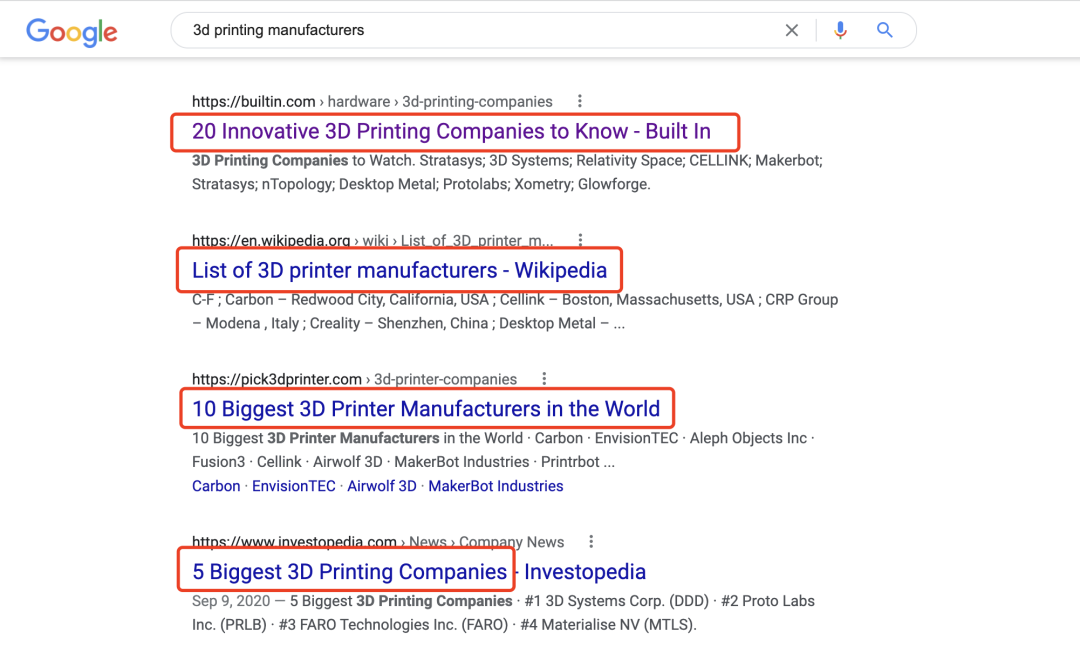
Task: Follow the Airwolf 3D sitelink
Action: click(382, 486)
